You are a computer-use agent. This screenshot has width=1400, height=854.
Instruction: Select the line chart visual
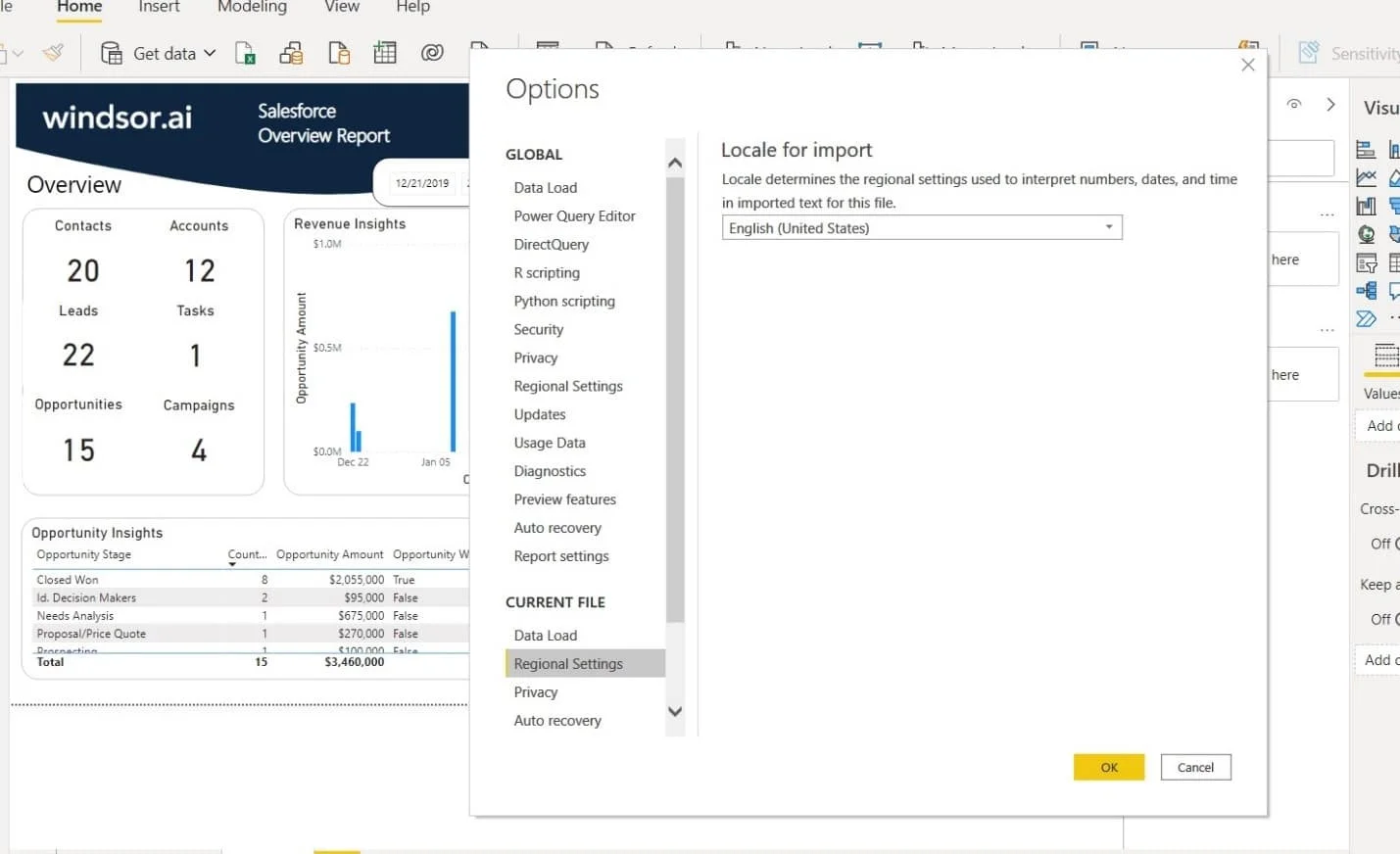pos(1366,177)
